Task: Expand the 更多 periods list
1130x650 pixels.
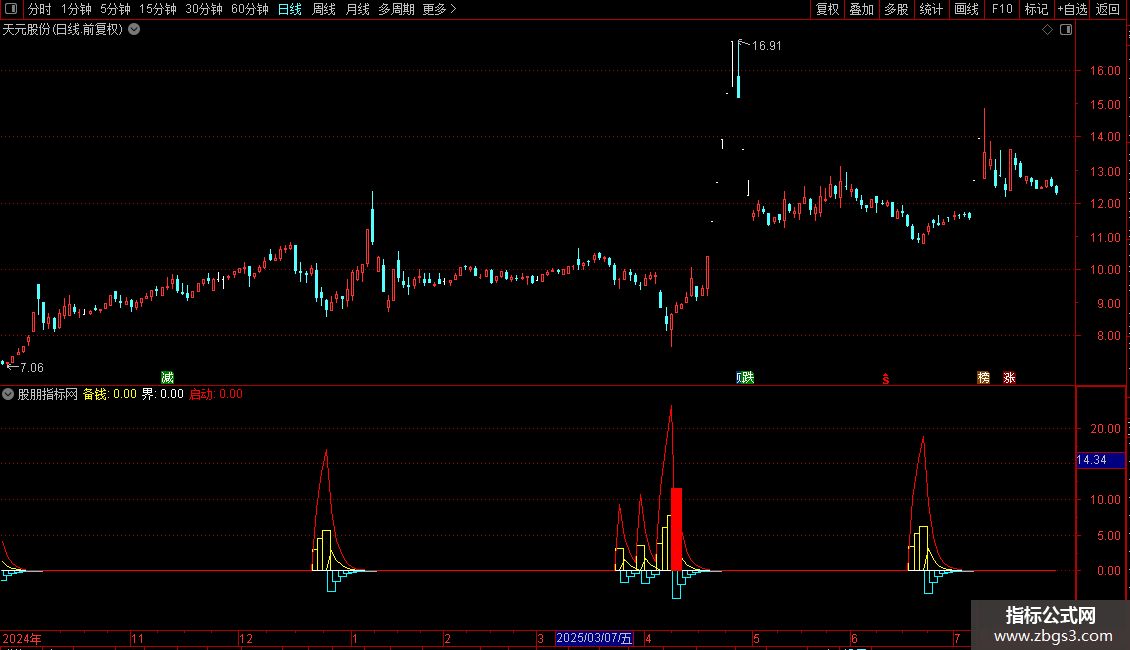Action: pos(440,9)
